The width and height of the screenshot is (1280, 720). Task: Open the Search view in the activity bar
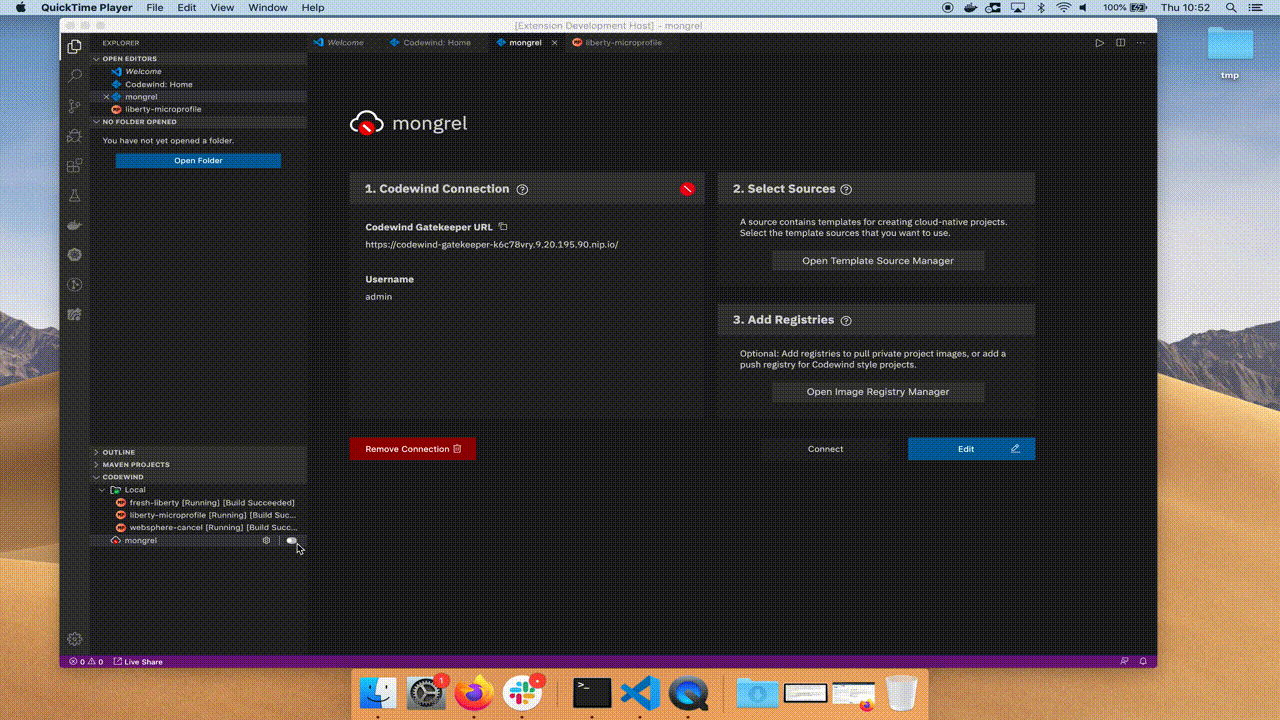74,75
